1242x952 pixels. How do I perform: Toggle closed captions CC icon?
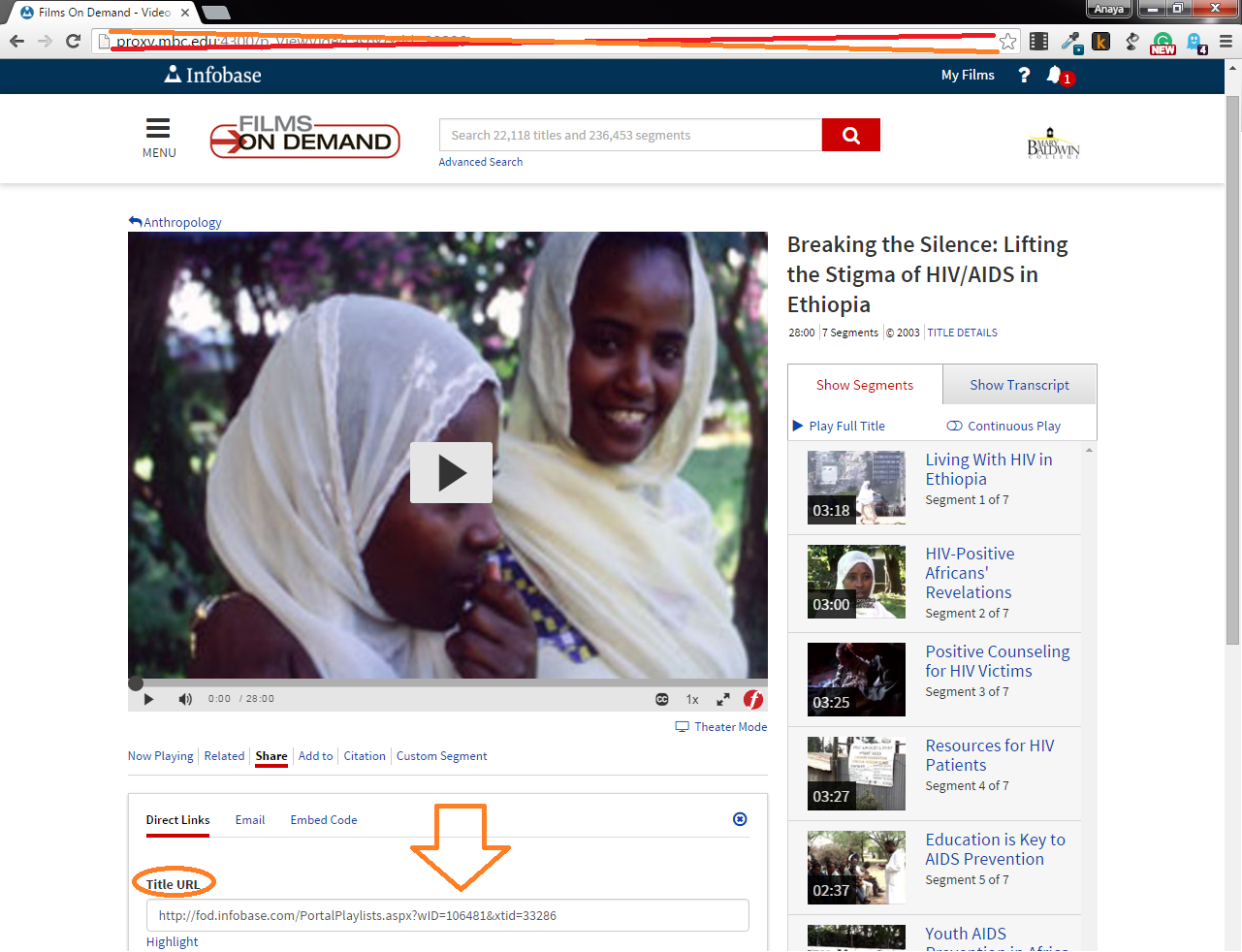[x=662, y=699]
